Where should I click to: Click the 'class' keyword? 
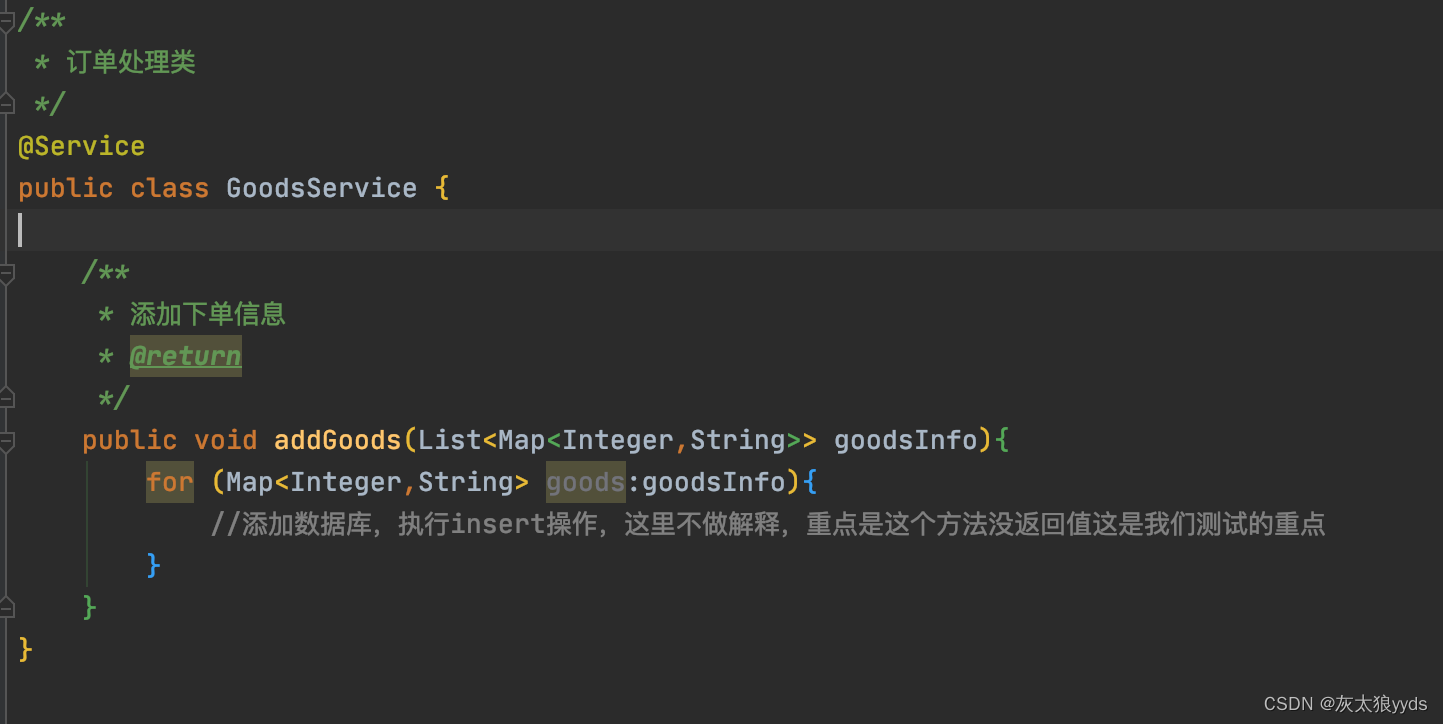click(x=169, y=188)
